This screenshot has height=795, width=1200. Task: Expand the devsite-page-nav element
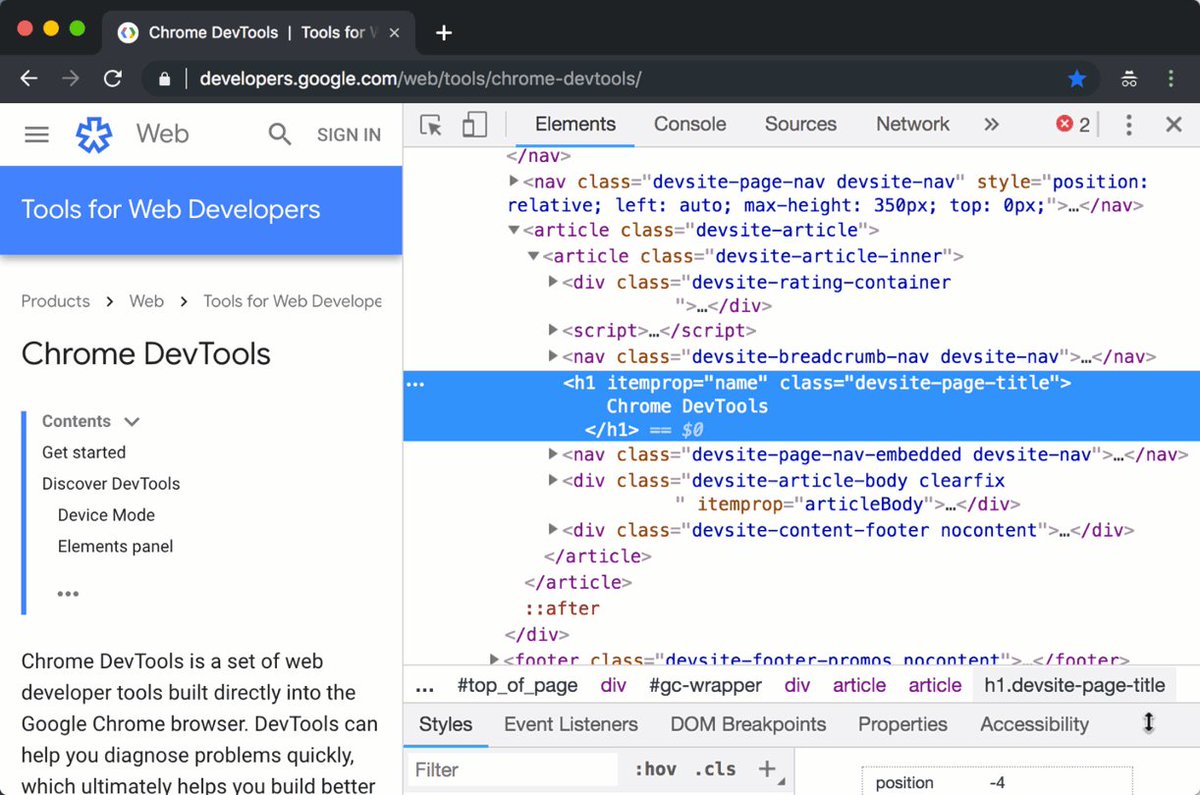[x=513, y=182]
